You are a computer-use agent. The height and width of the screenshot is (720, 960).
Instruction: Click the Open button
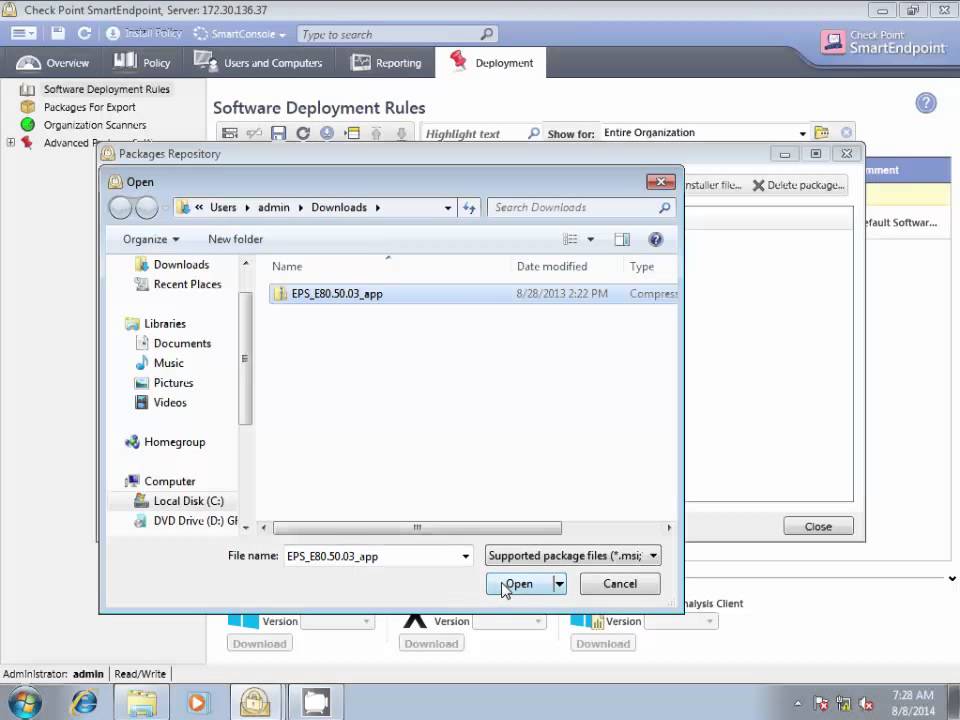click(x=520, y=584)
